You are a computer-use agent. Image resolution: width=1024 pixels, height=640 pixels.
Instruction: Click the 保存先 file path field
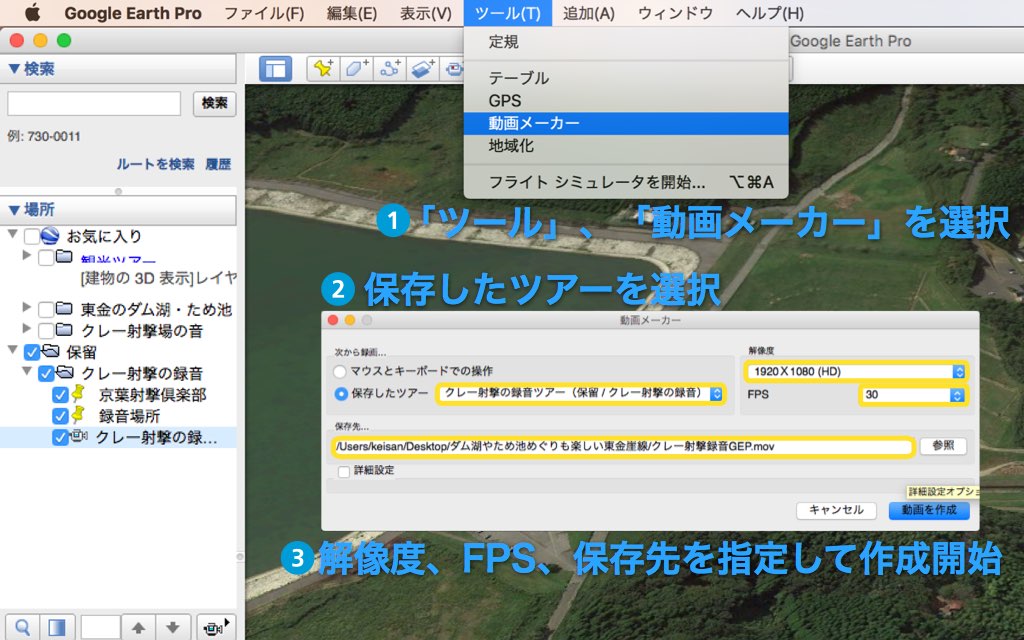[x=623, y=447]
